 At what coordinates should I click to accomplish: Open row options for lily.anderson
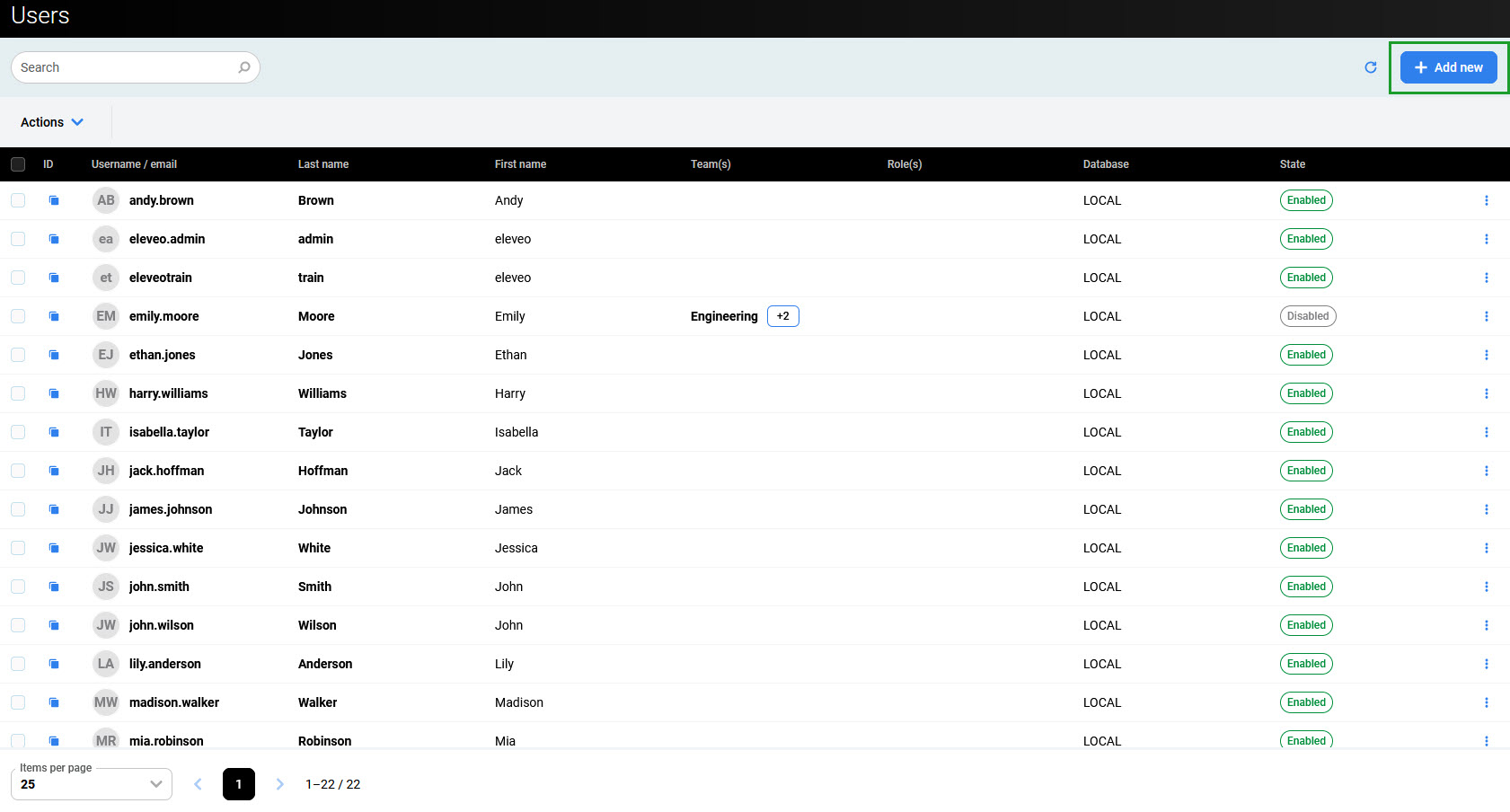pos(1486,664)
